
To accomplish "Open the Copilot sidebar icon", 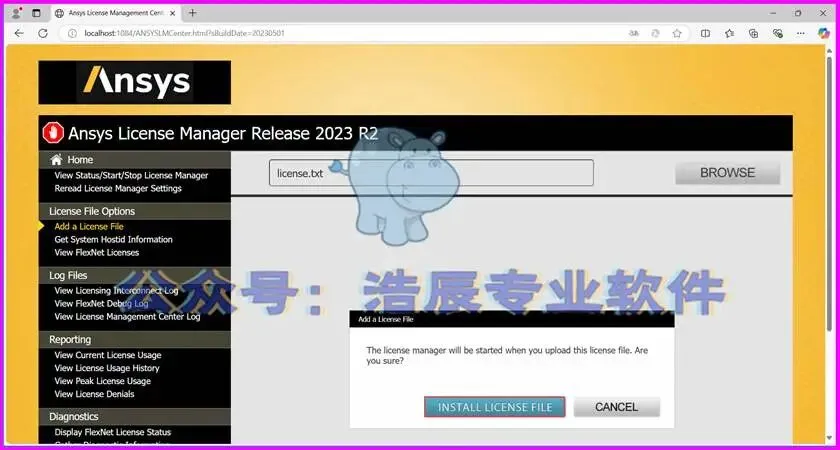I will 823,33.
